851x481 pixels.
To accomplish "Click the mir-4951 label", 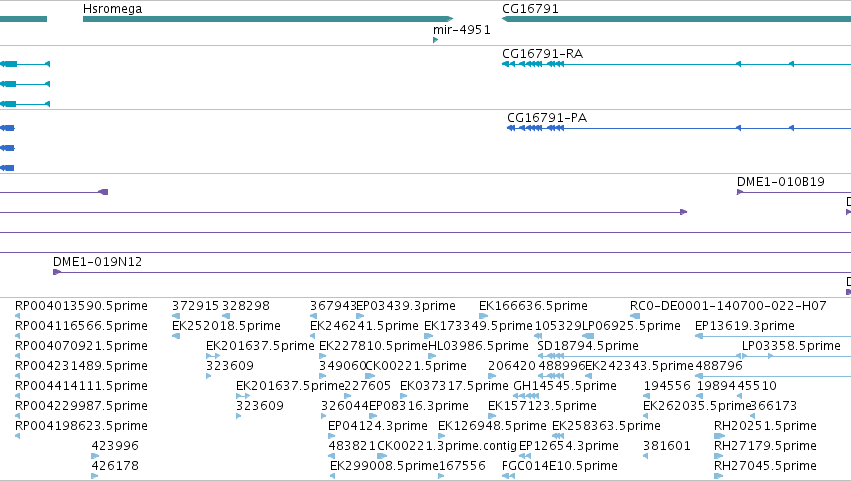I will coord(462,30).
